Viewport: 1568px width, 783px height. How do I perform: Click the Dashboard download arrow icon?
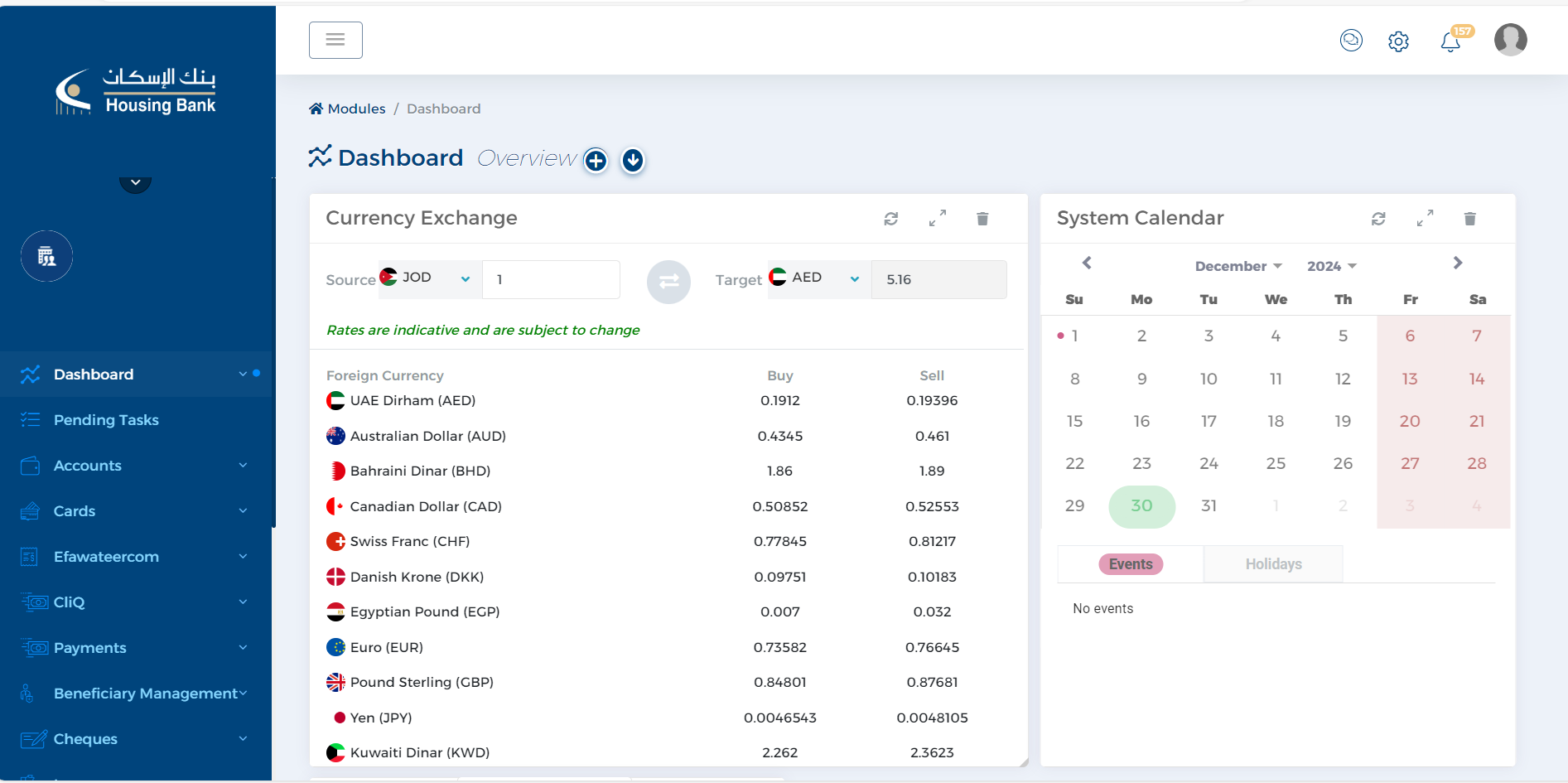(633, 160)
